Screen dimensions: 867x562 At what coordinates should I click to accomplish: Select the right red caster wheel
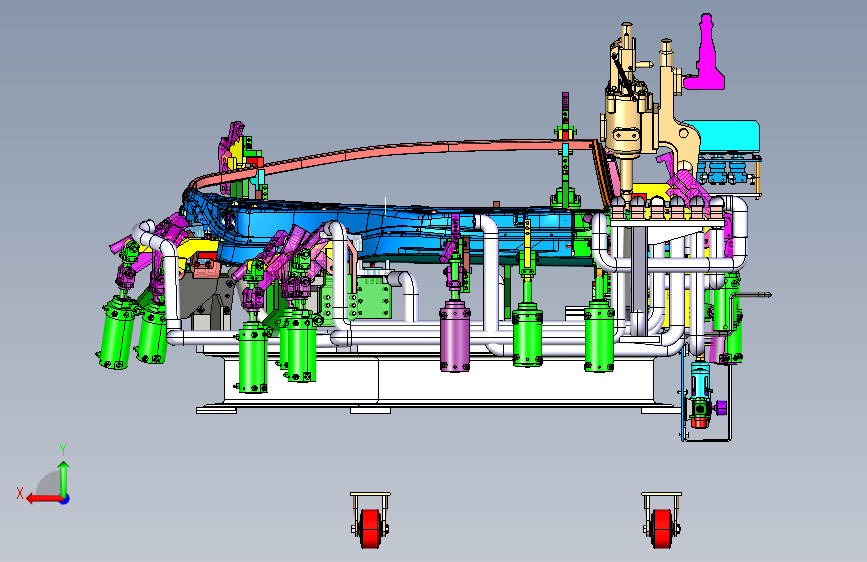(661, 528)
